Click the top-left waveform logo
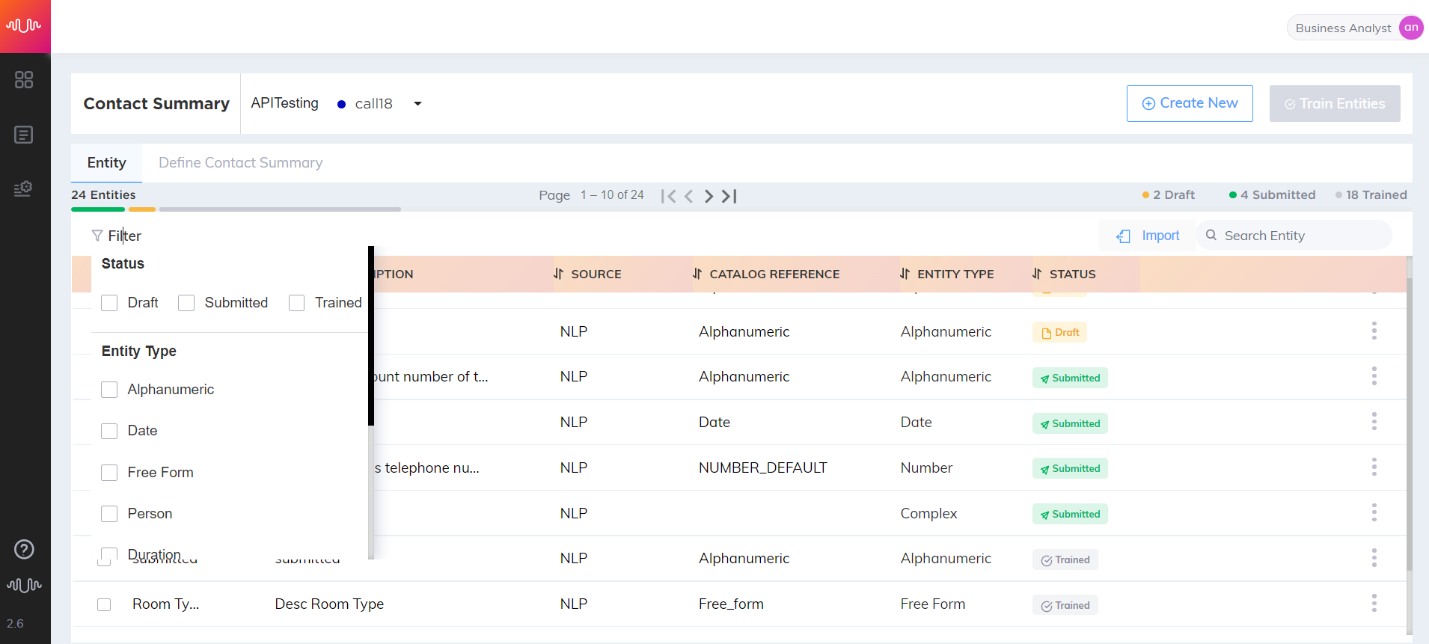Image resolution: width=1429 pixels, height=644 pixels. [25, 26]
